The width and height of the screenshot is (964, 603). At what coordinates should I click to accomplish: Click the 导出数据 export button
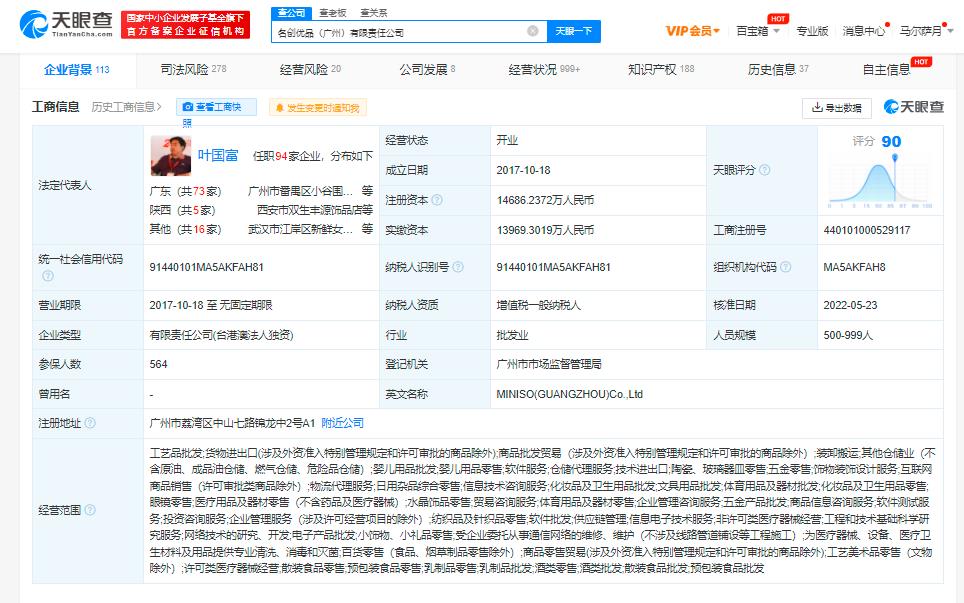coord(837,107)
